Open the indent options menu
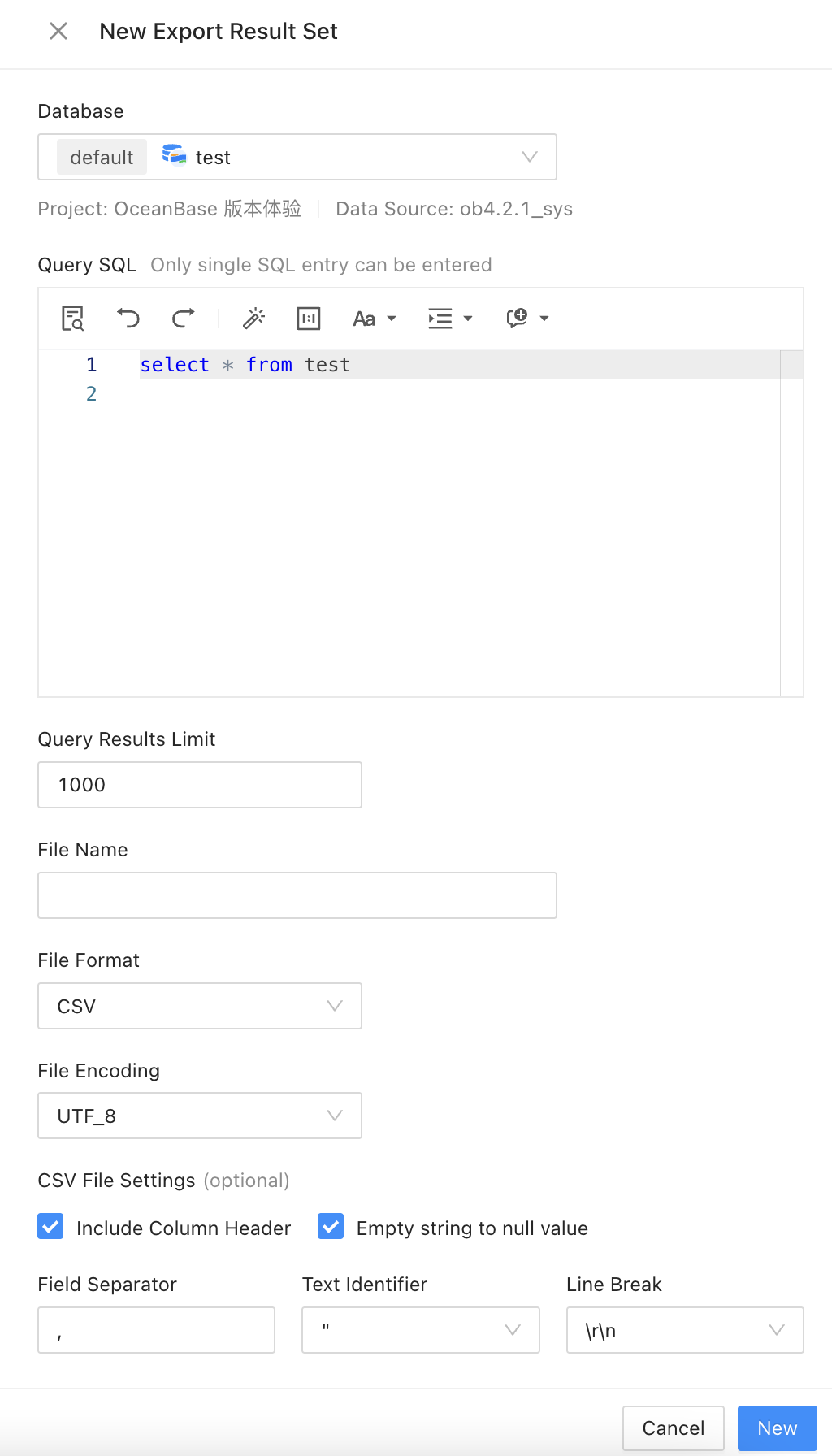 450,318
